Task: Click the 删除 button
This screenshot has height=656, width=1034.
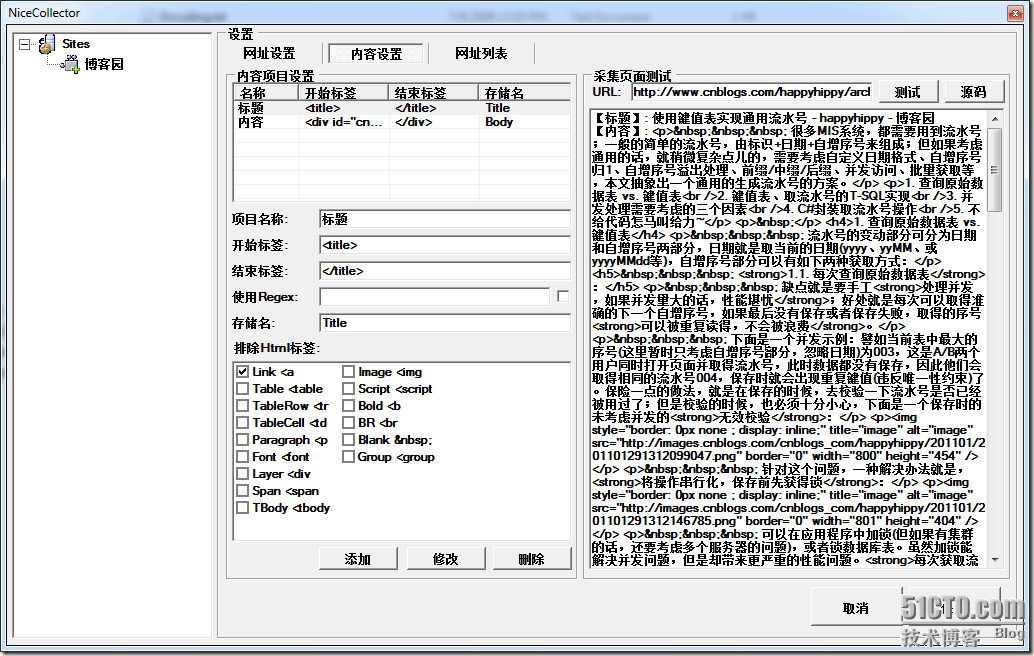Action: [x=532, y=559]
